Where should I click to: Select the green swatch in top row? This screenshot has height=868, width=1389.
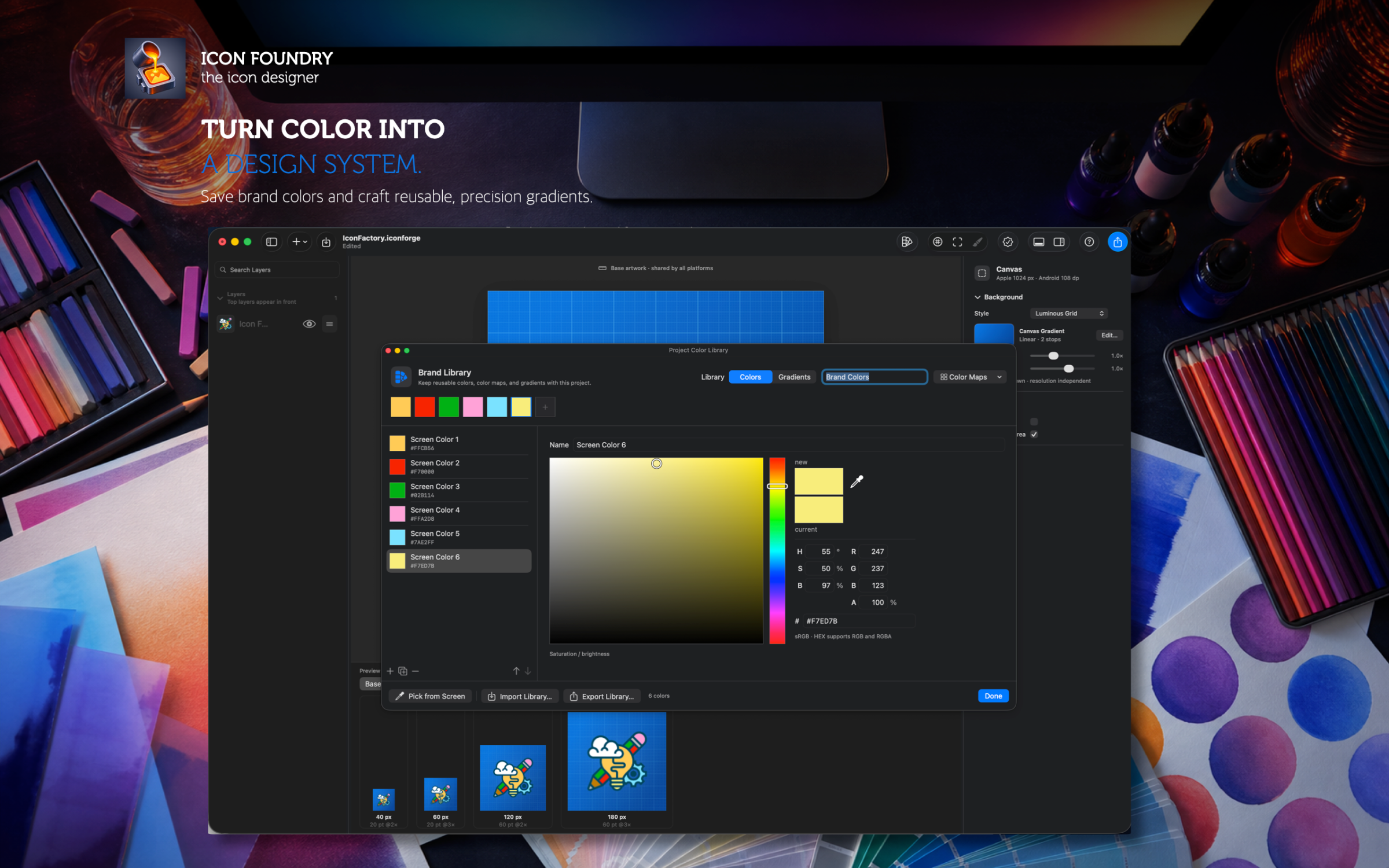click(449, 407)
